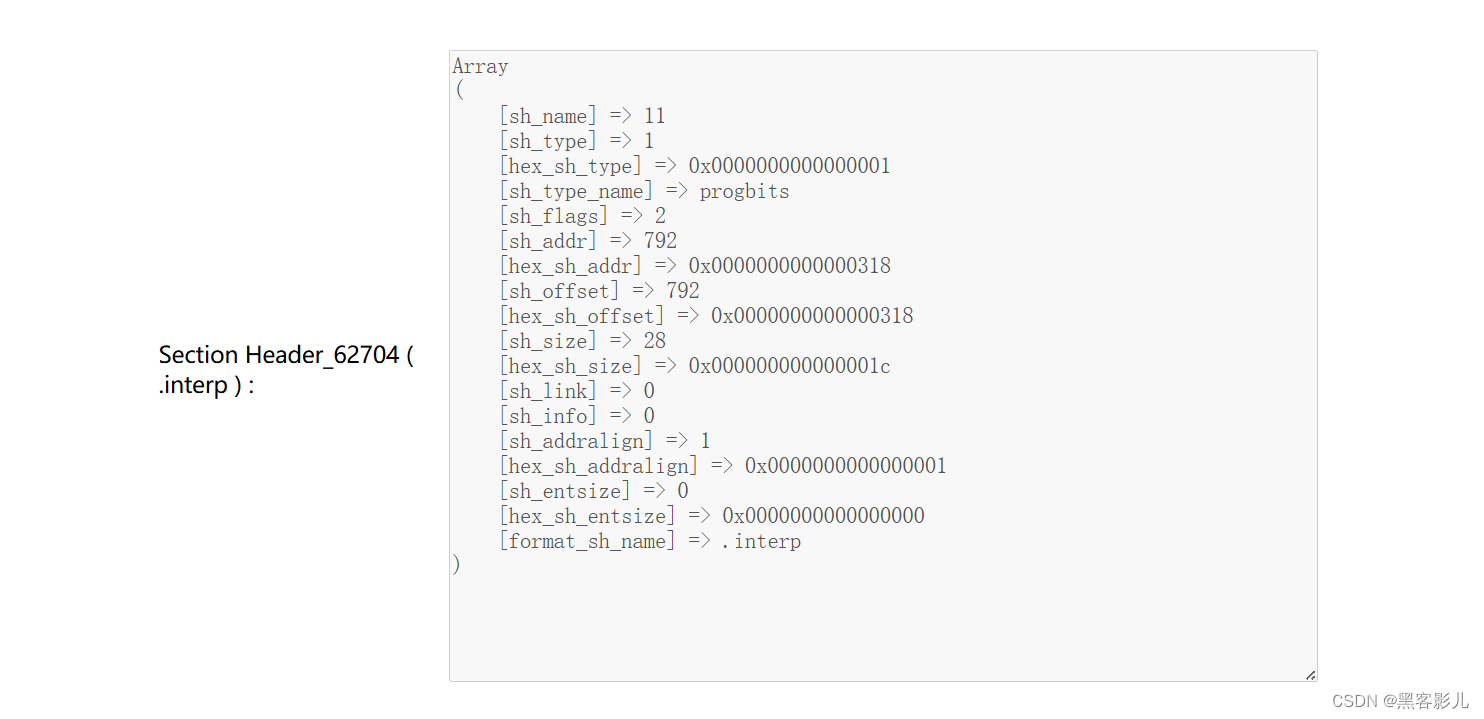
Task: Click the format_sh_name => .interp line
Action: [x=650, y=542]
